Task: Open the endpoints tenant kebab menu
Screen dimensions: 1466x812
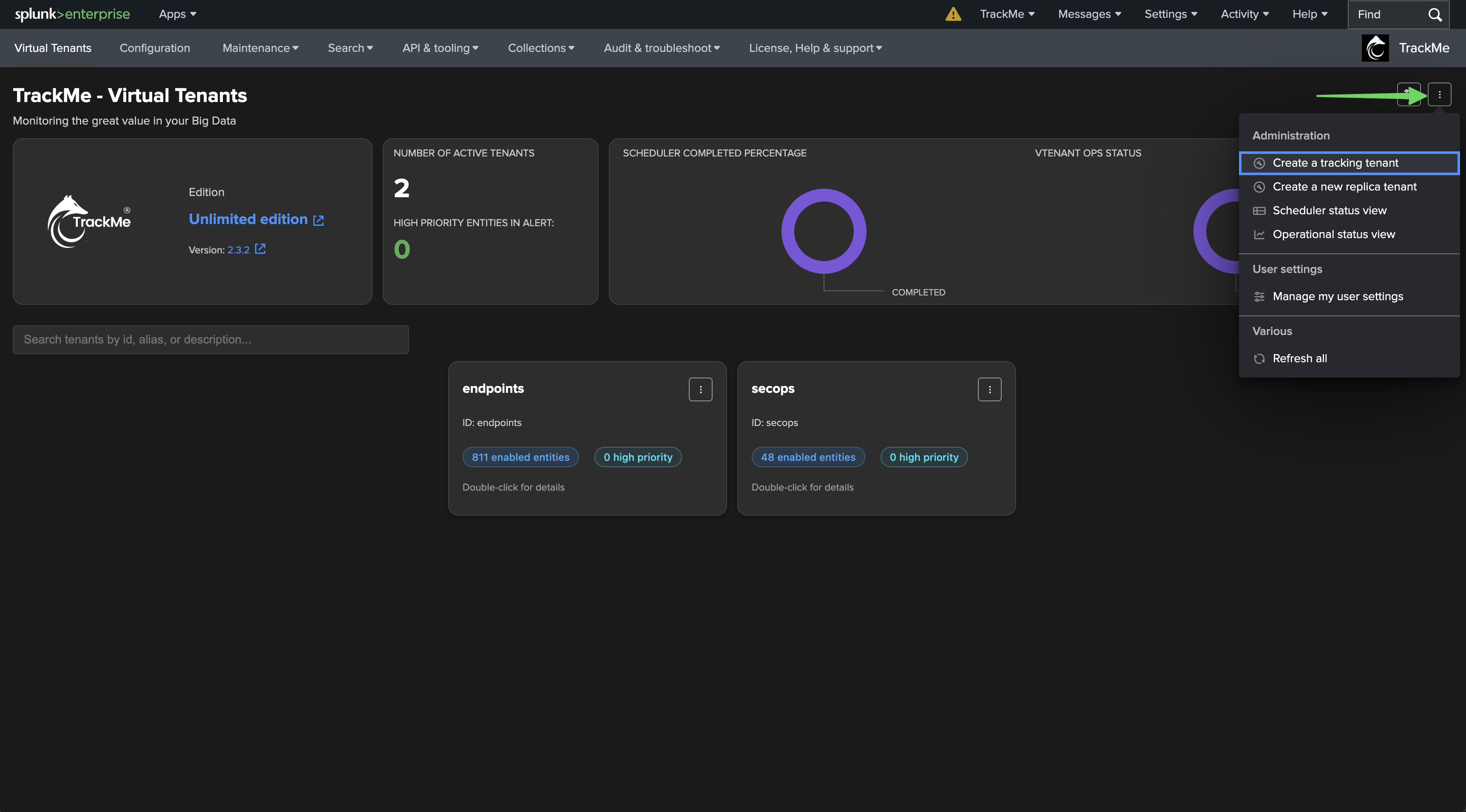Action: [700, 390]
